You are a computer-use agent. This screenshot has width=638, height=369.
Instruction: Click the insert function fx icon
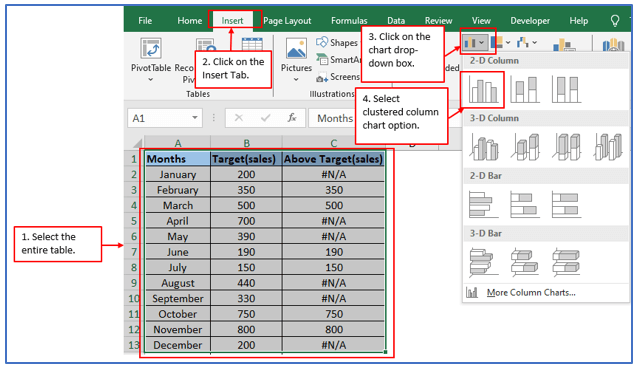(292, 118)
